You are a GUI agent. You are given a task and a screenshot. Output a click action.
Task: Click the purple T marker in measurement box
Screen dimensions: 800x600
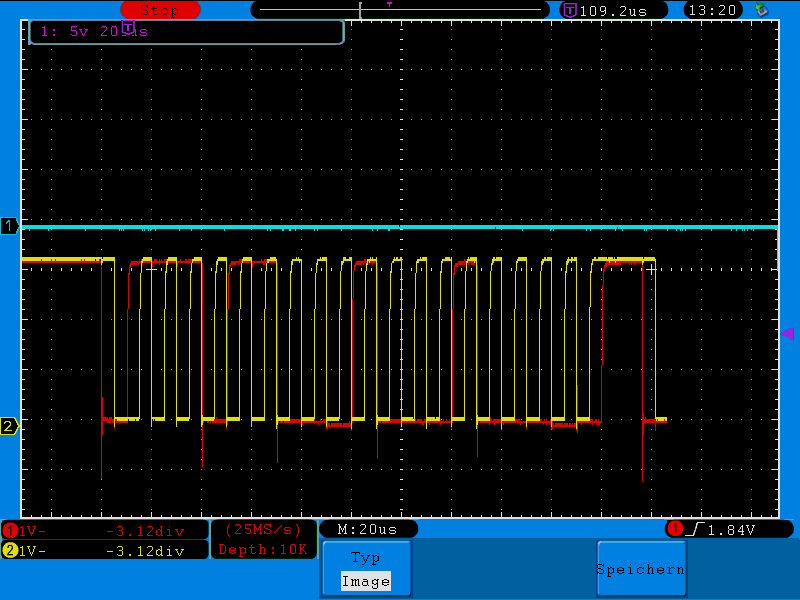click(x=129, y=28)
